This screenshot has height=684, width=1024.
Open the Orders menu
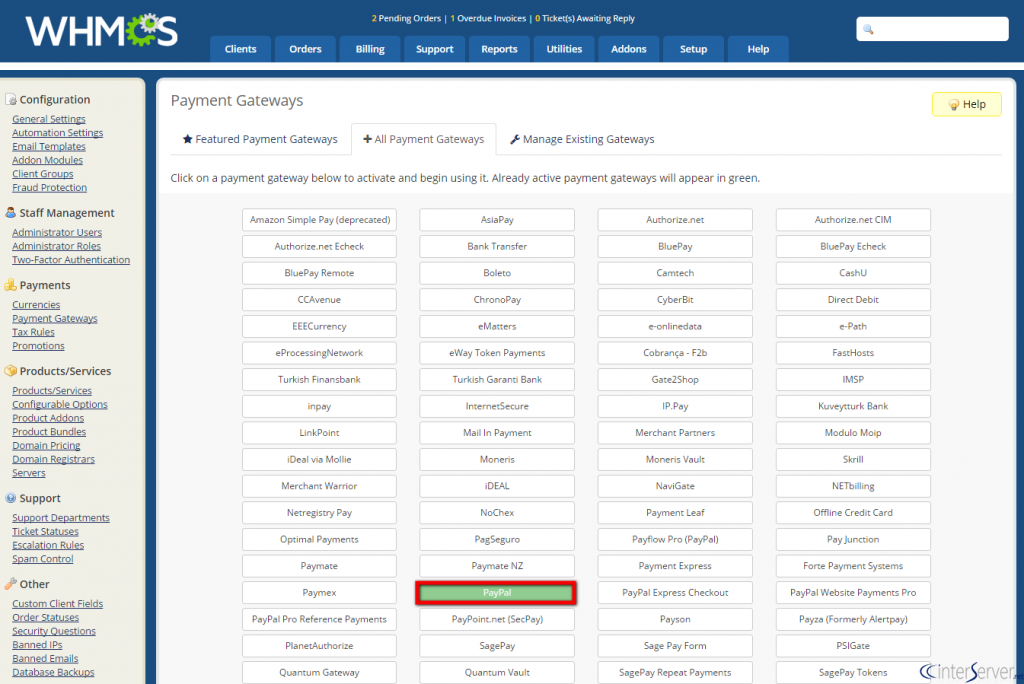pos(305,49)
